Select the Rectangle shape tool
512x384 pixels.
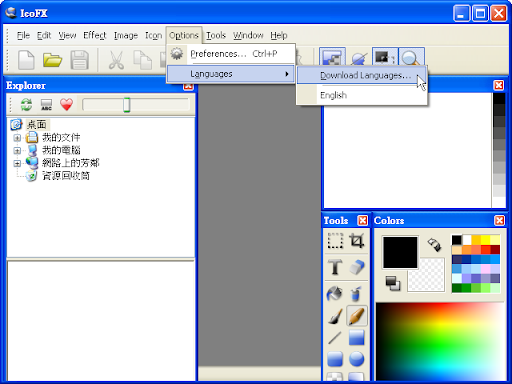pyautogui.click(x=356, y=338)
